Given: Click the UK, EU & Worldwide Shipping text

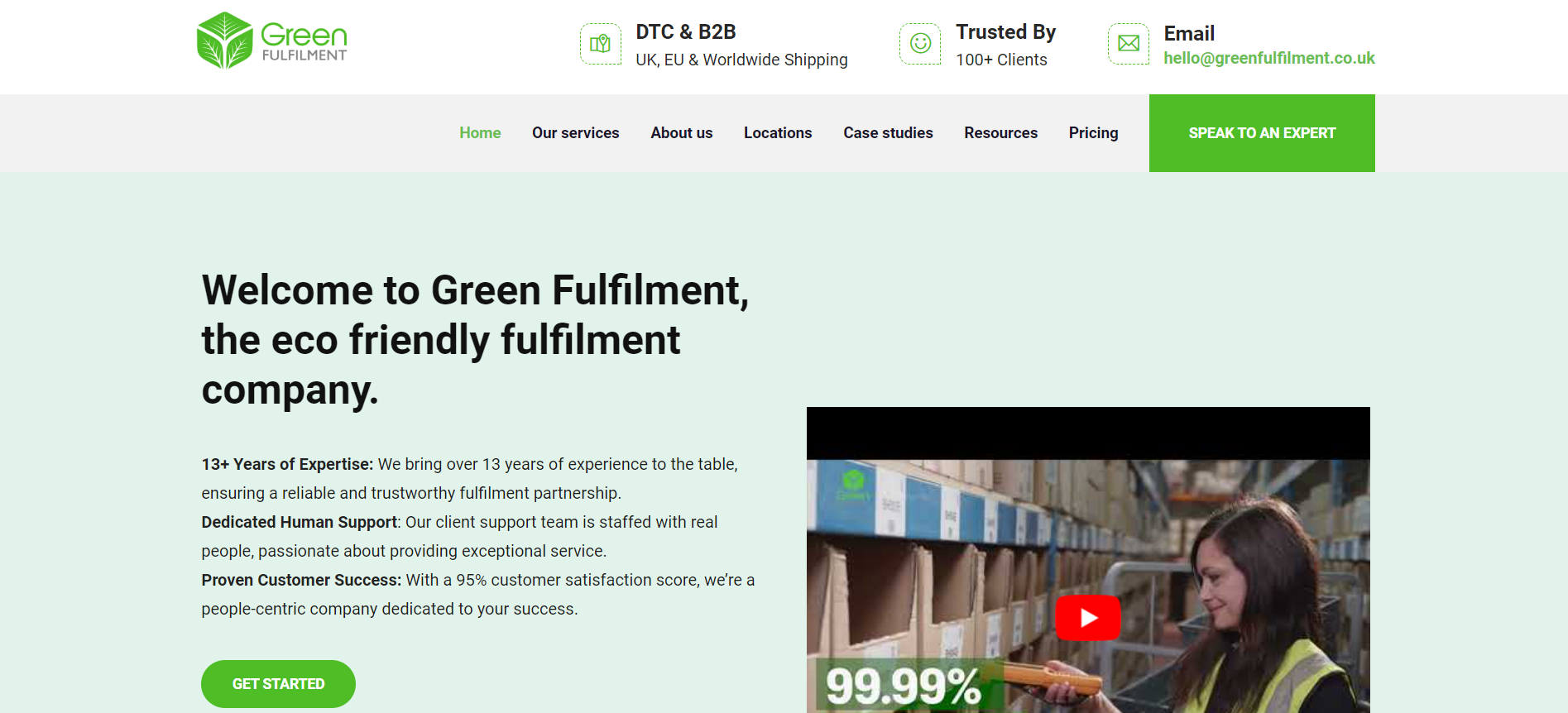Looking at the screenshot, I should click(741, 60).
